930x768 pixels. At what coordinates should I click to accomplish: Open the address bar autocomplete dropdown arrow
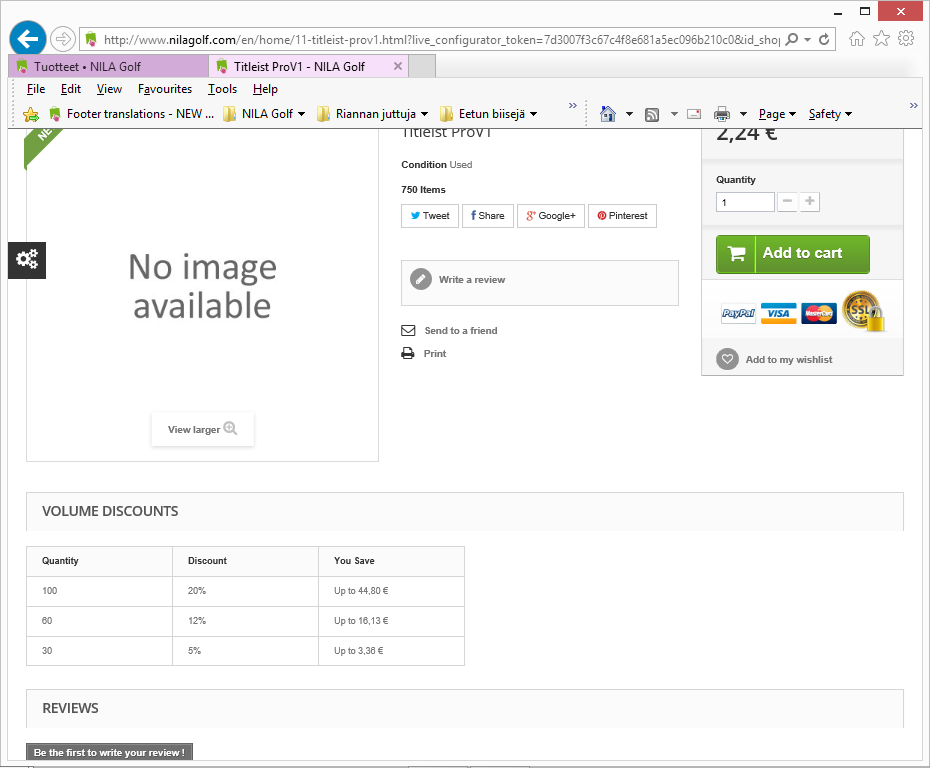pyautogui.click(x=808, y=40)
